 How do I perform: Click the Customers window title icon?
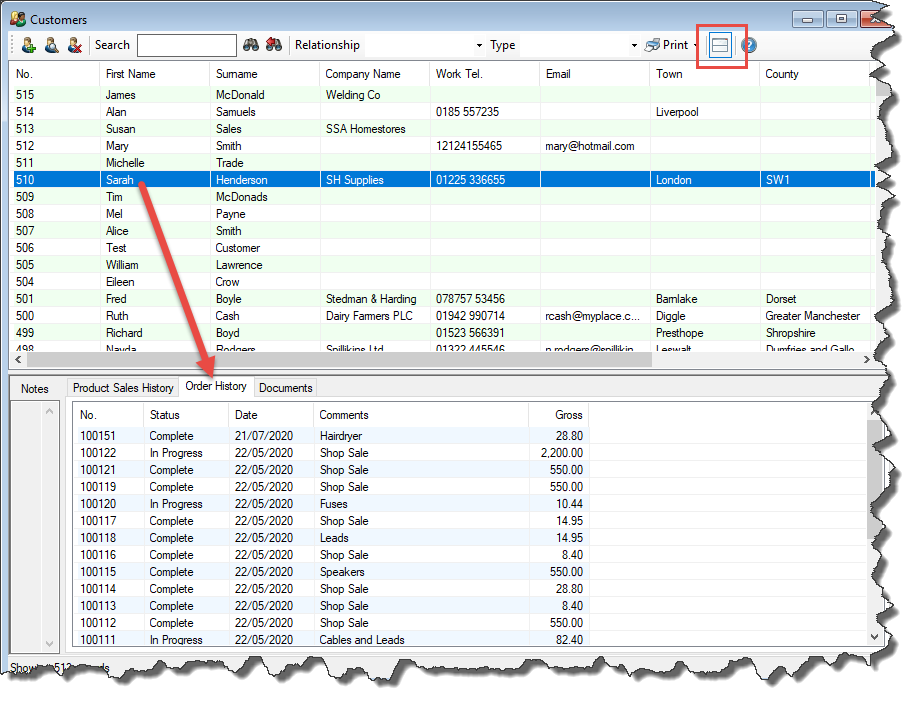(x=17, y=19)
